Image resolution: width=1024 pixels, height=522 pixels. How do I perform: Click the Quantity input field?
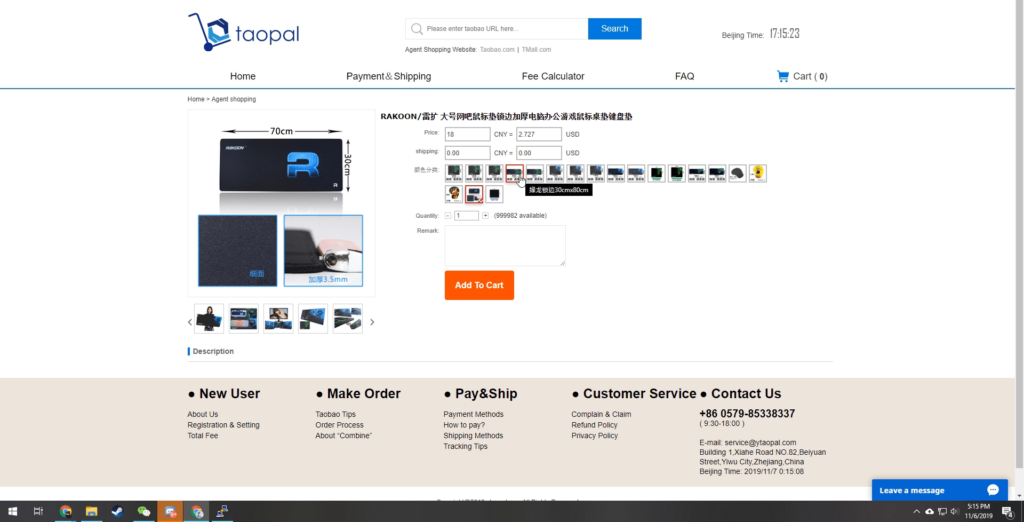coord(466,216)
